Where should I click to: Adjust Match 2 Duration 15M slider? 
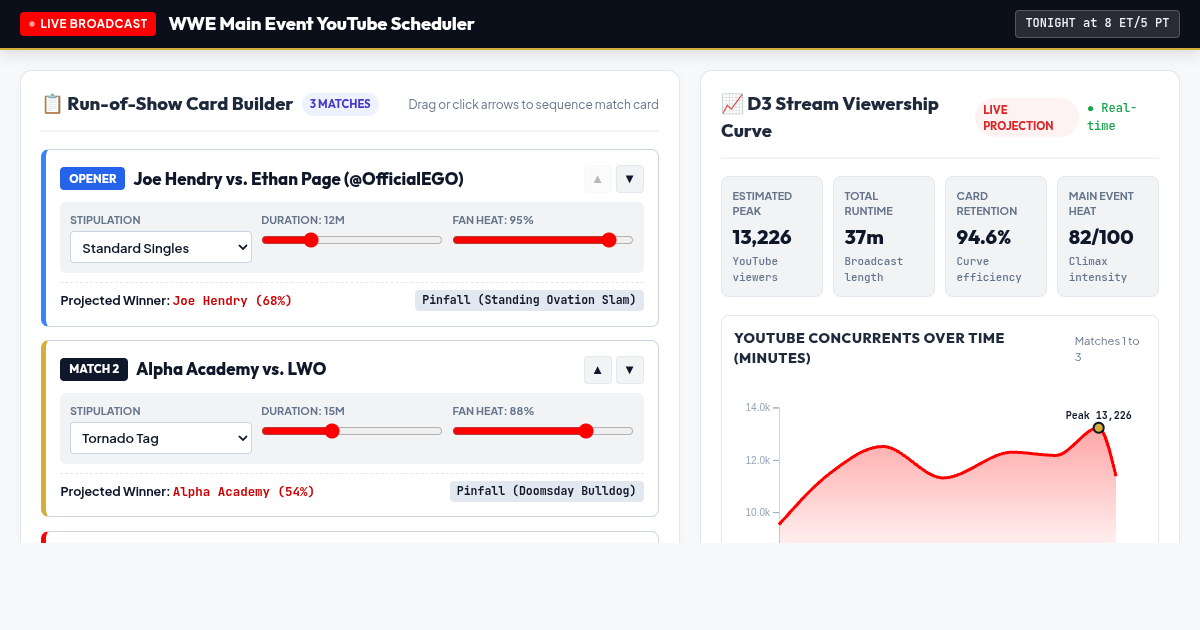pyautogui.click(x=352, y=431)
